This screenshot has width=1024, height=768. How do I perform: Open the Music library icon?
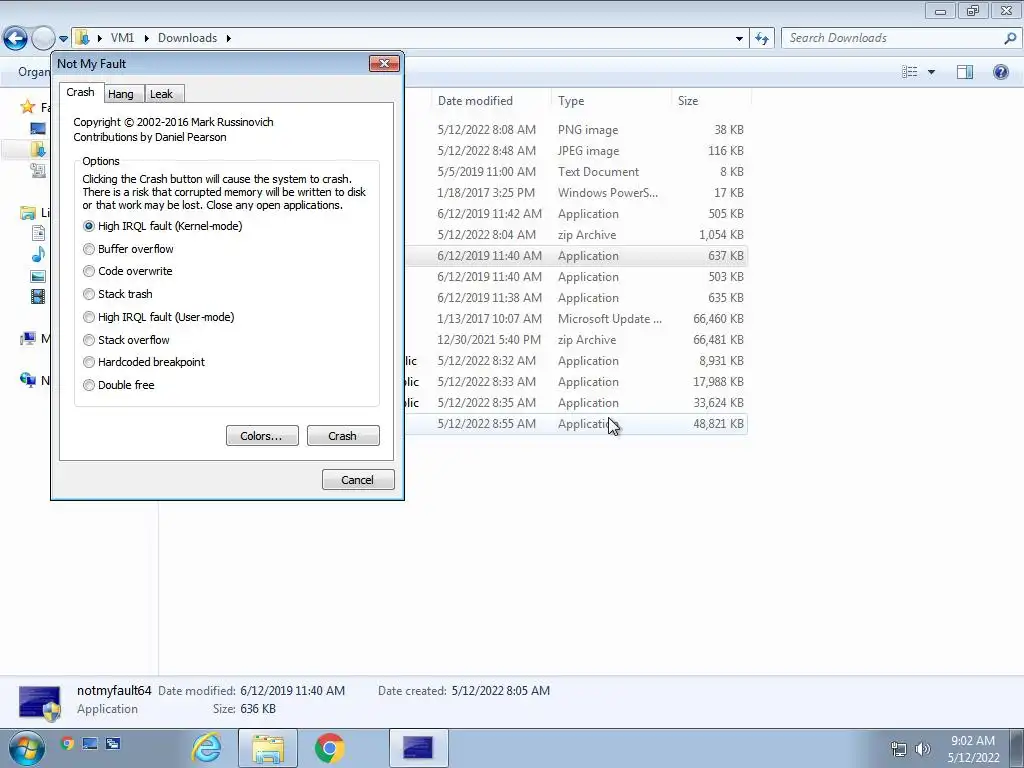39,254
